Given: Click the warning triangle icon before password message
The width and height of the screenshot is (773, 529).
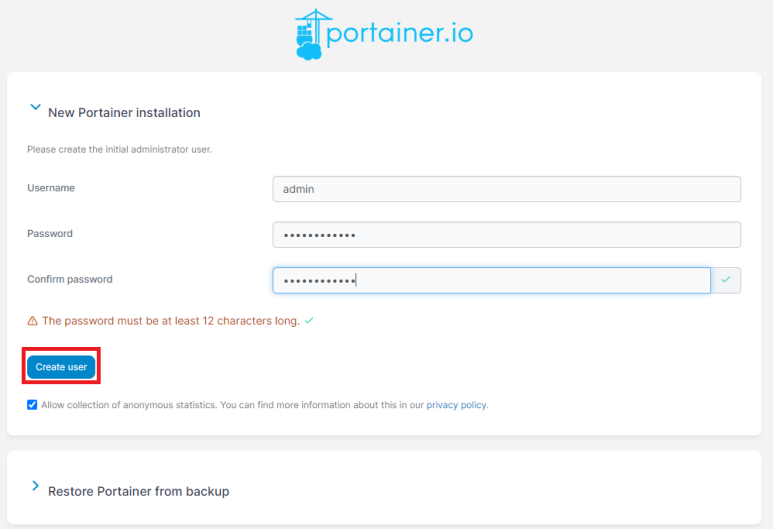Looking at the screenshot, I should pyautogui.click(x=33, y=321).
